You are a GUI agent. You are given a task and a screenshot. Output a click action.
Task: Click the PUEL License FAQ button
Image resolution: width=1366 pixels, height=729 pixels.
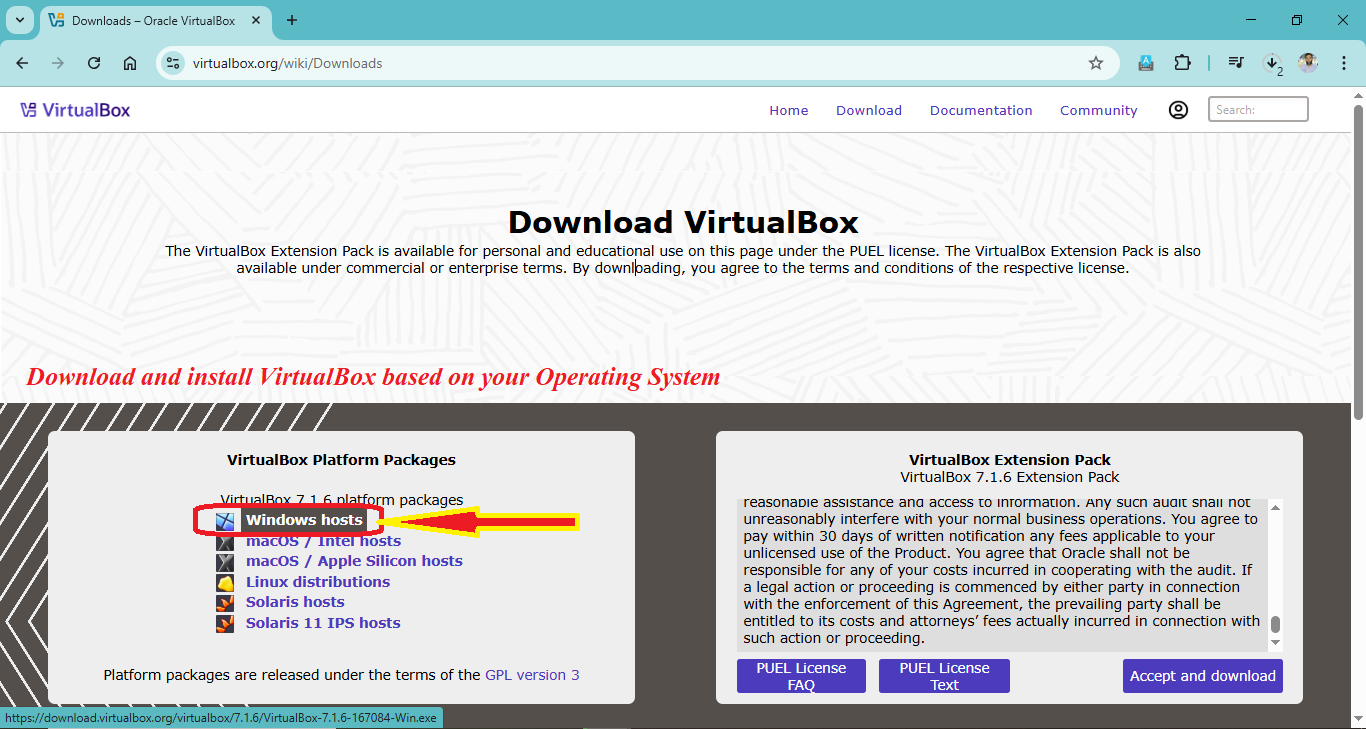[801, 676]
